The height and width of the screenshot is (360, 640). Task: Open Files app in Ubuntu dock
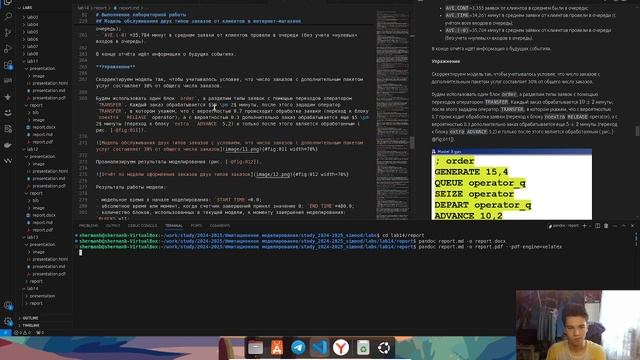(256, 348)
